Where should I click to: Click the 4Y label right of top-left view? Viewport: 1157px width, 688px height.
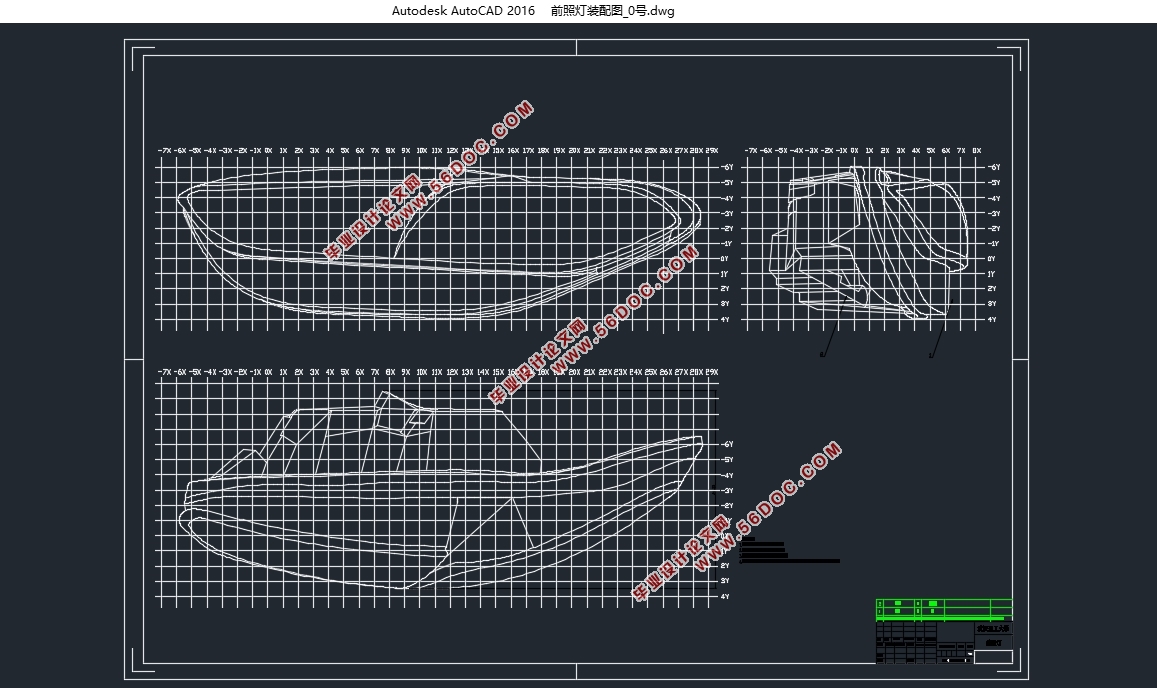[x=725, y=320]
